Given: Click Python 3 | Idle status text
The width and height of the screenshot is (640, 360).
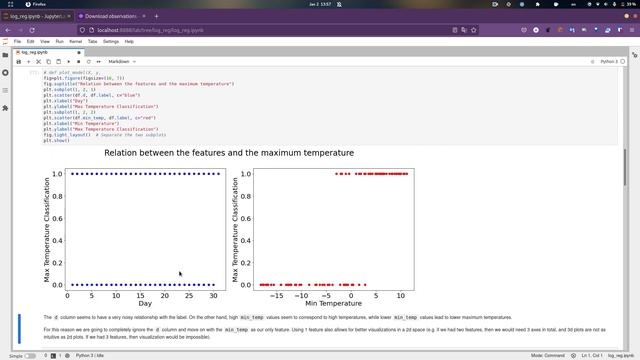Looking at the screenshot, I should point(90,356).
